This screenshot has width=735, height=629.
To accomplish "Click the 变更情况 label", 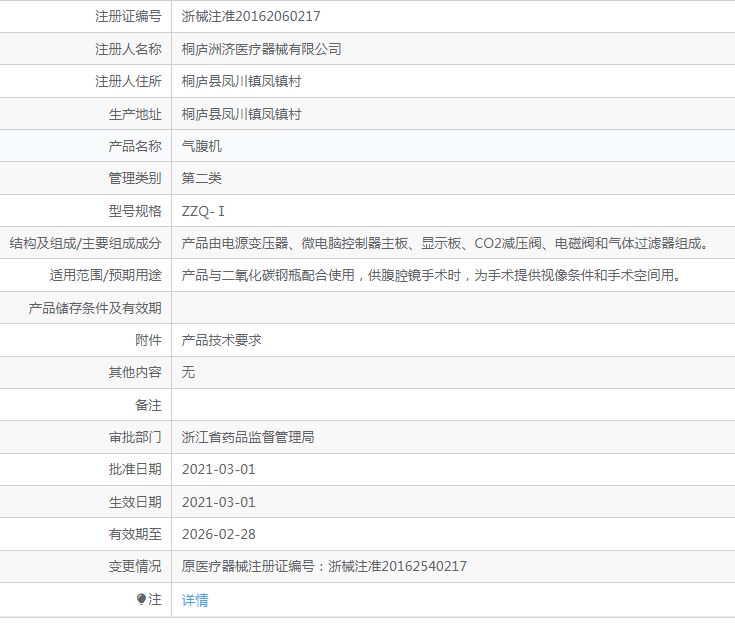I will pyautogui.click(x=135, y=566).
